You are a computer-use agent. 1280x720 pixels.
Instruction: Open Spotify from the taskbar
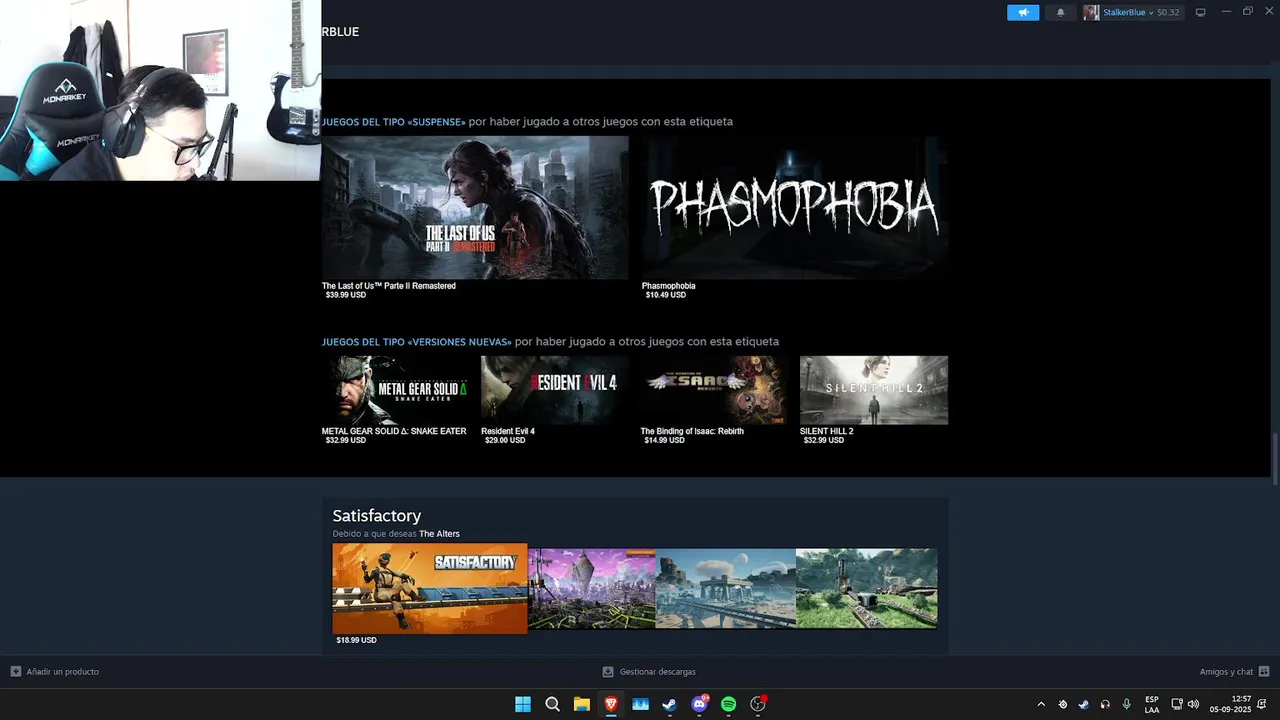click(729, 704)
